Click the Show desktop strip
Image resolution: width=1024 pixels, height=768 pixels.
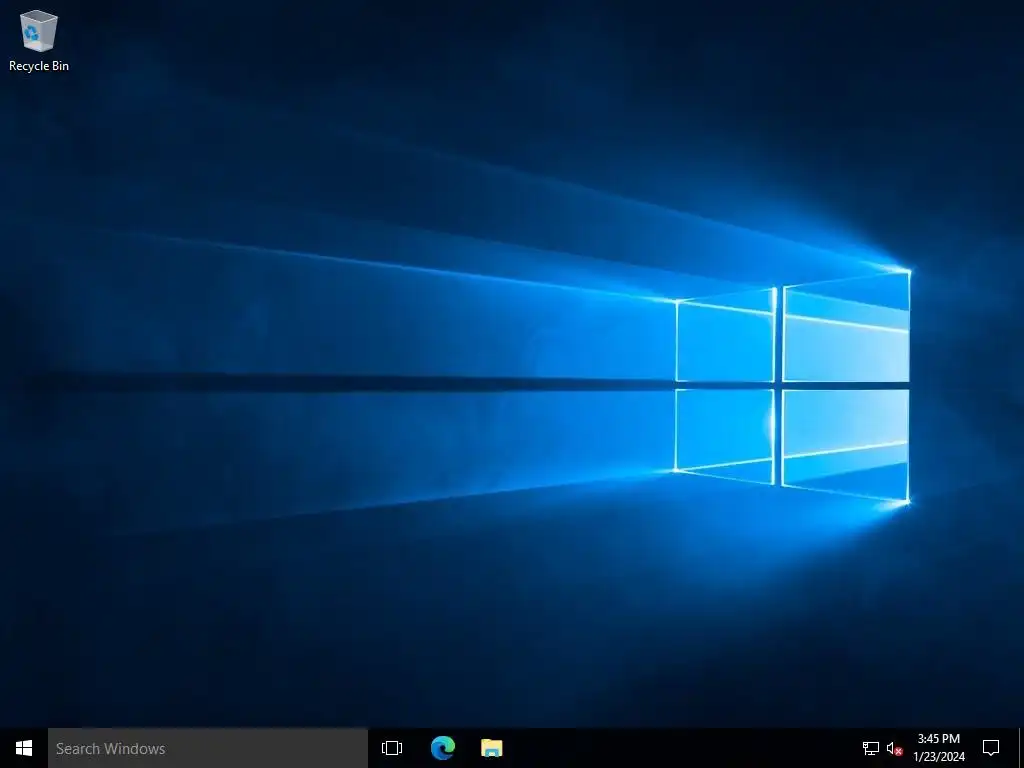(1021, 748)
